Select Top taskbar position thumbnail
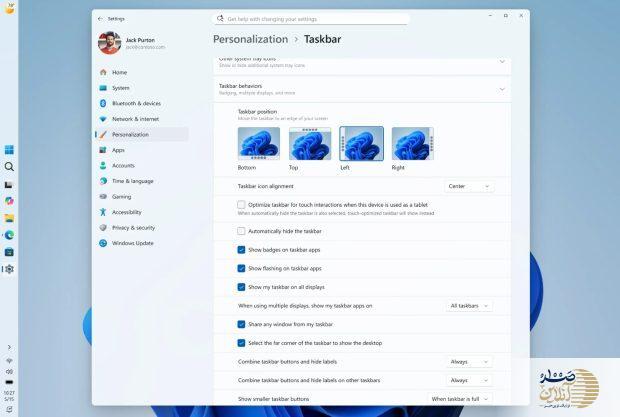Viewport: 620px width, 417px height. [x=310, y=143]
